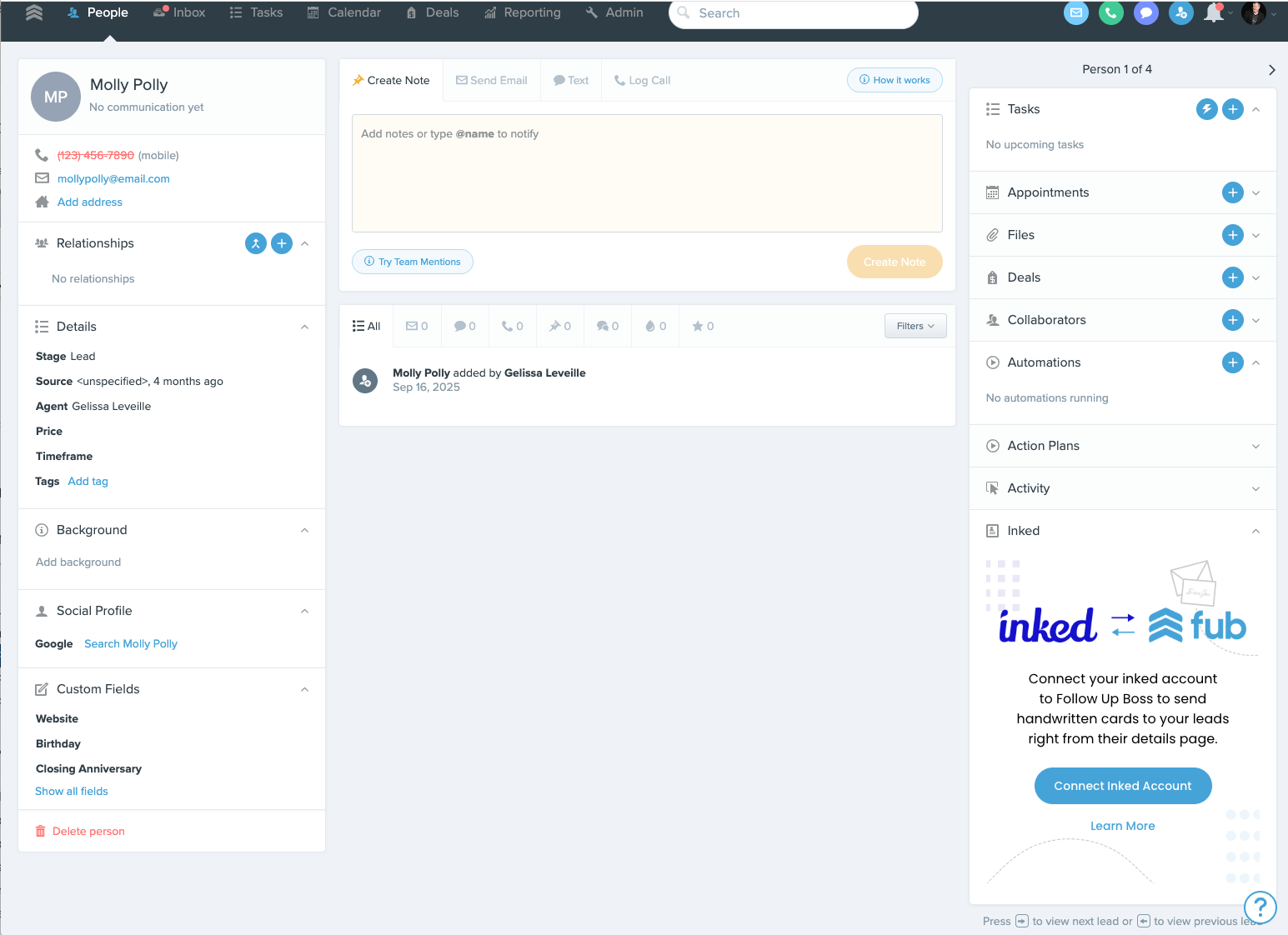Filter timeline by starred items icon
1288x935 pixels.
click(x=703, y=327)
